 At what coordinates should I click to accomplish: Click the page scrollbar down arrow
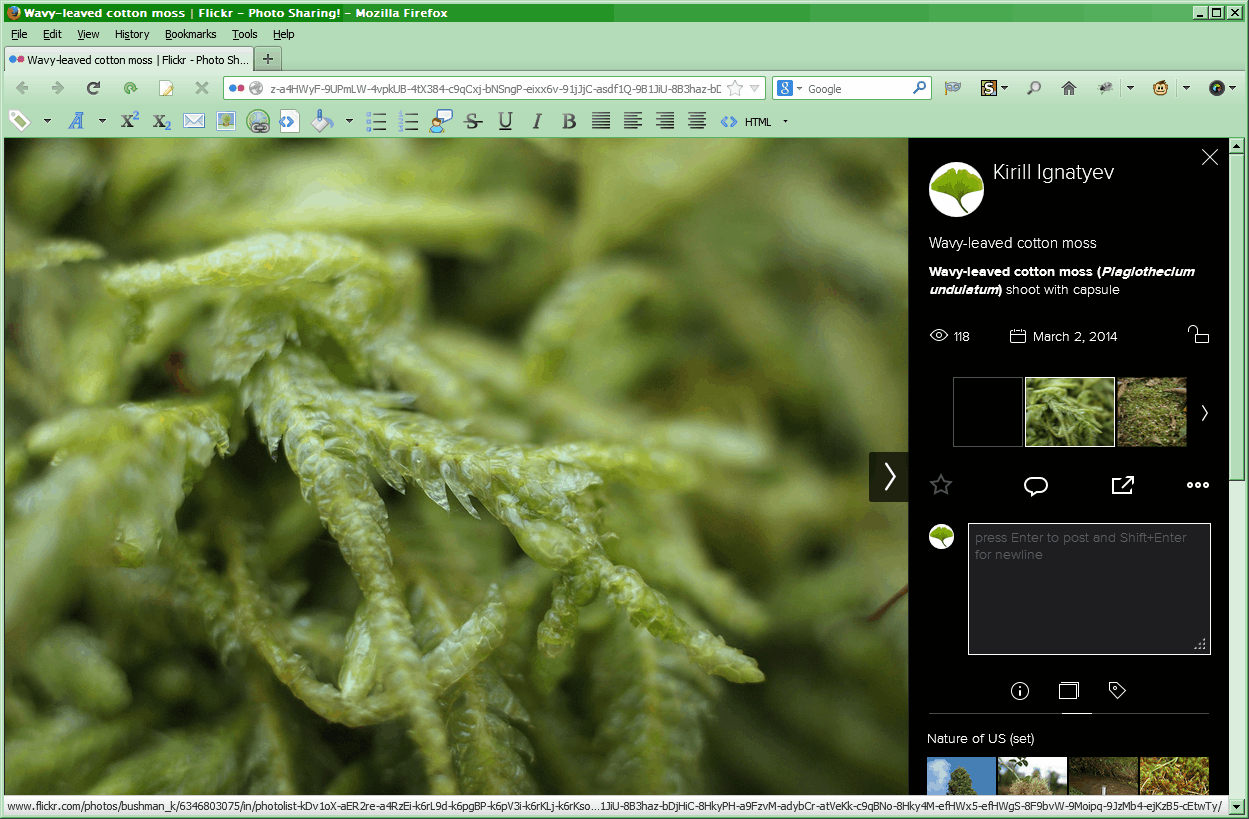1237,805
